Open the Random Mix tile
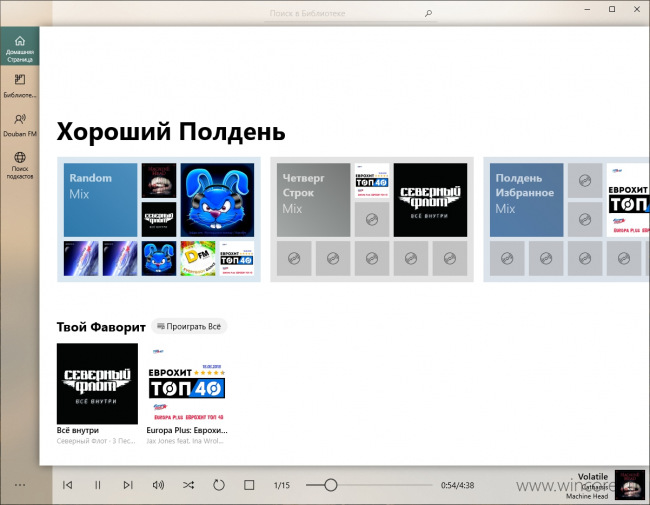Viewport: 650px width, 505px height. 100,200
